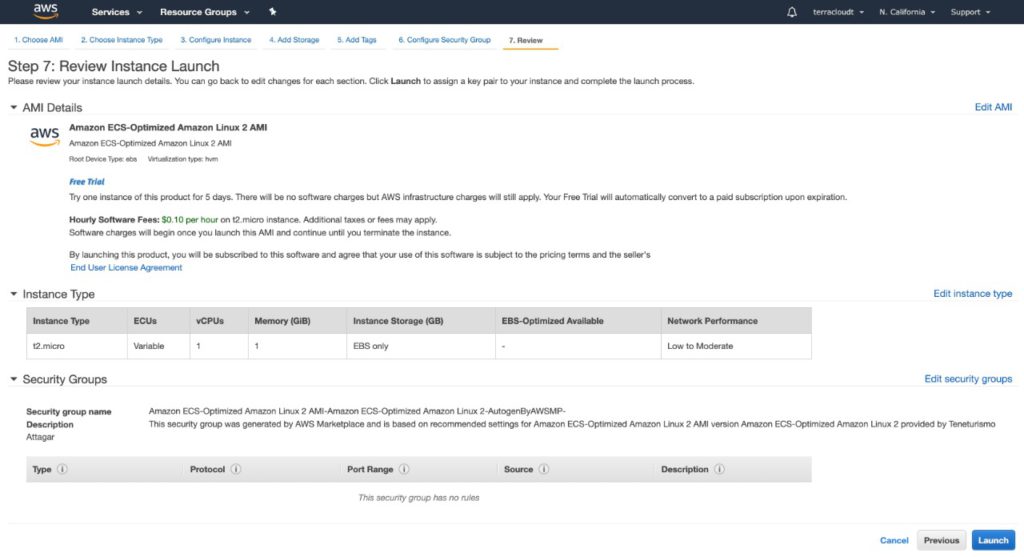
Task: Click info icon next to Source column
Action: [x=544, y=469]
